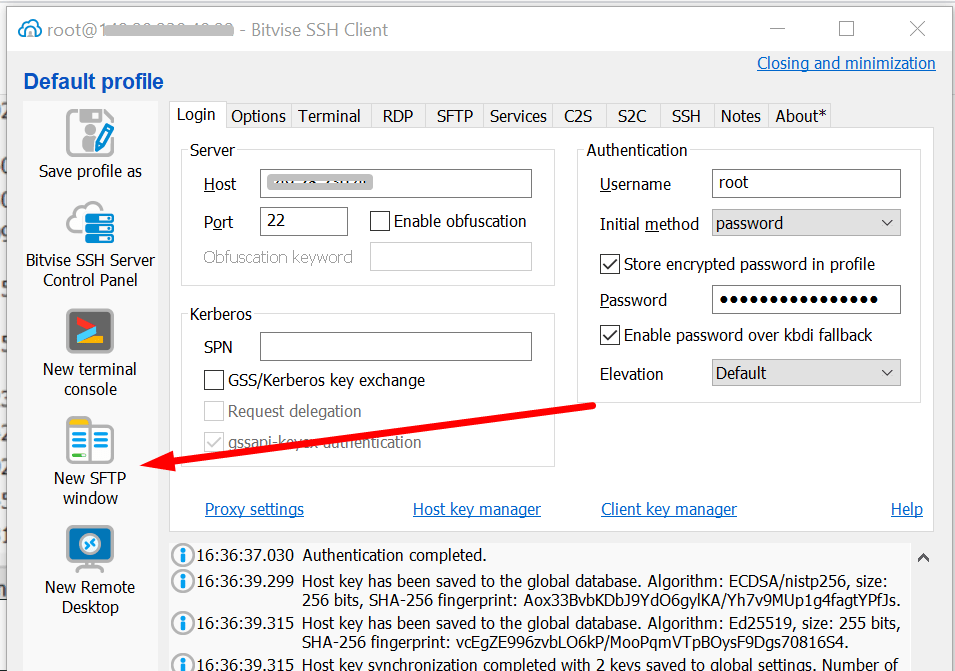Open the SSH tab

pyautogui.click(x=686, y=116)
